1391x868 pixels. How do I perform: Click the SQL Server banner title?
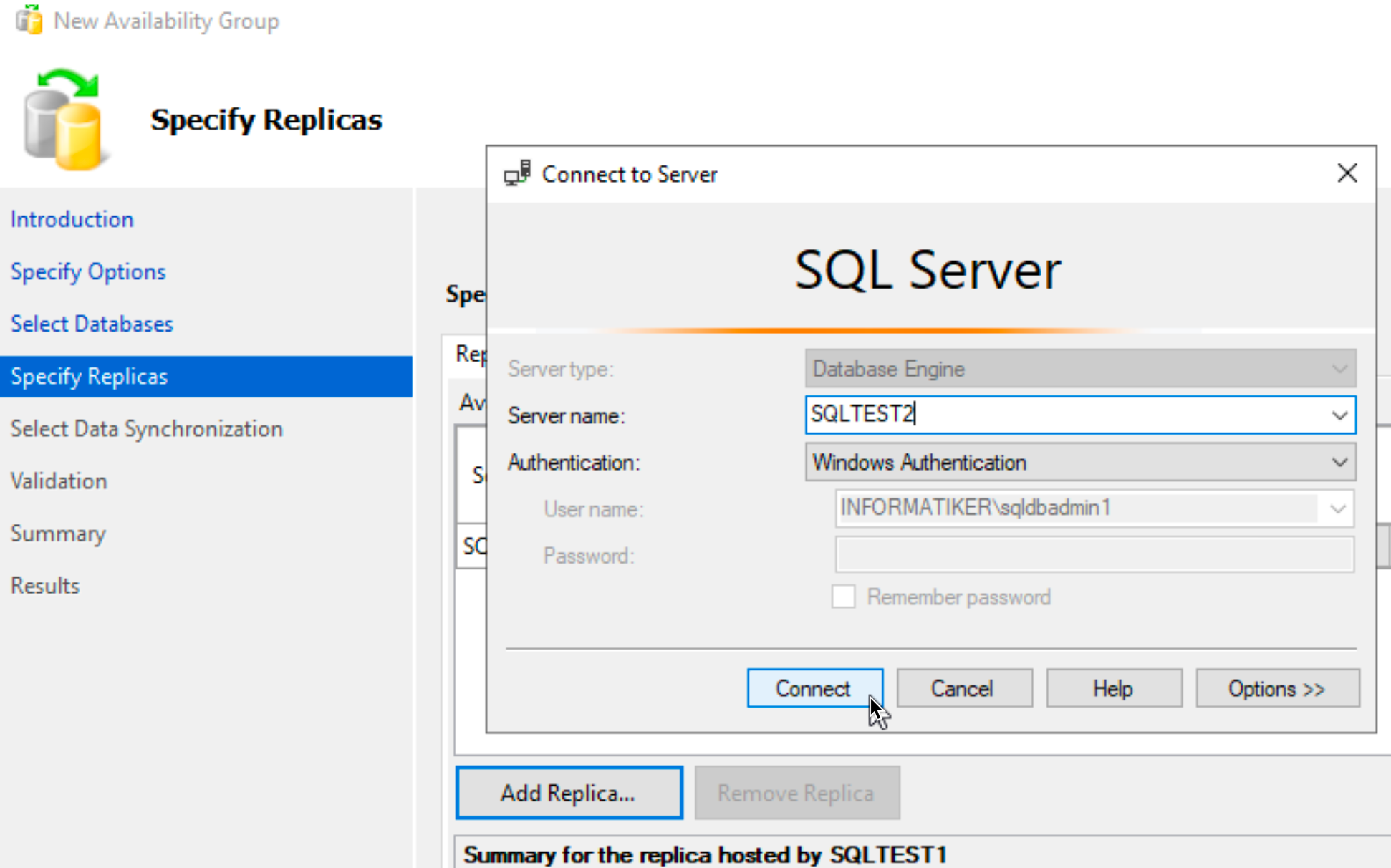928,270
